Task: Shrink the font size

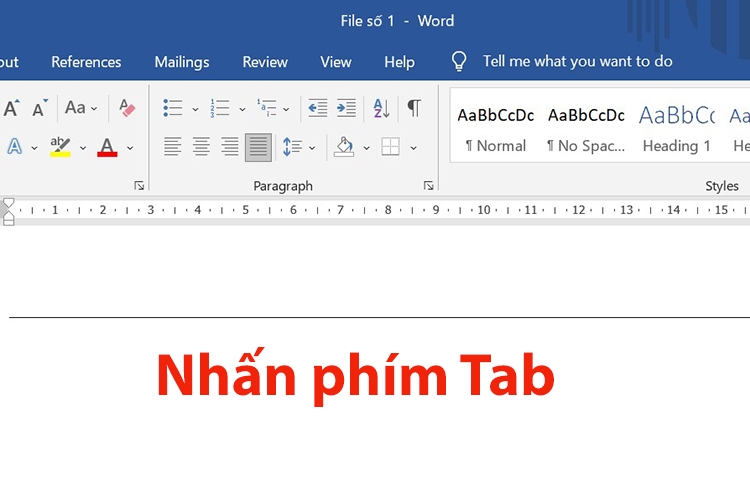Action: [x=40, y=108]
